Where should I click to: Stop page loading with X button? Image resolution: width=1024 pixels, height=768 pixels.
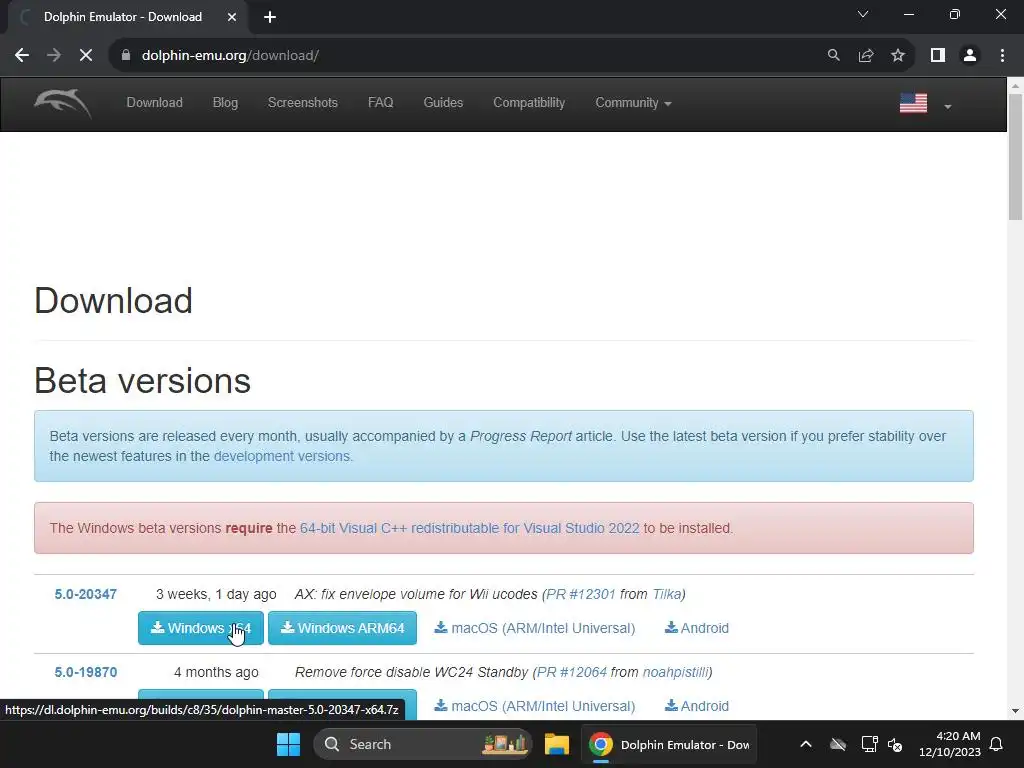click(86, 56)
